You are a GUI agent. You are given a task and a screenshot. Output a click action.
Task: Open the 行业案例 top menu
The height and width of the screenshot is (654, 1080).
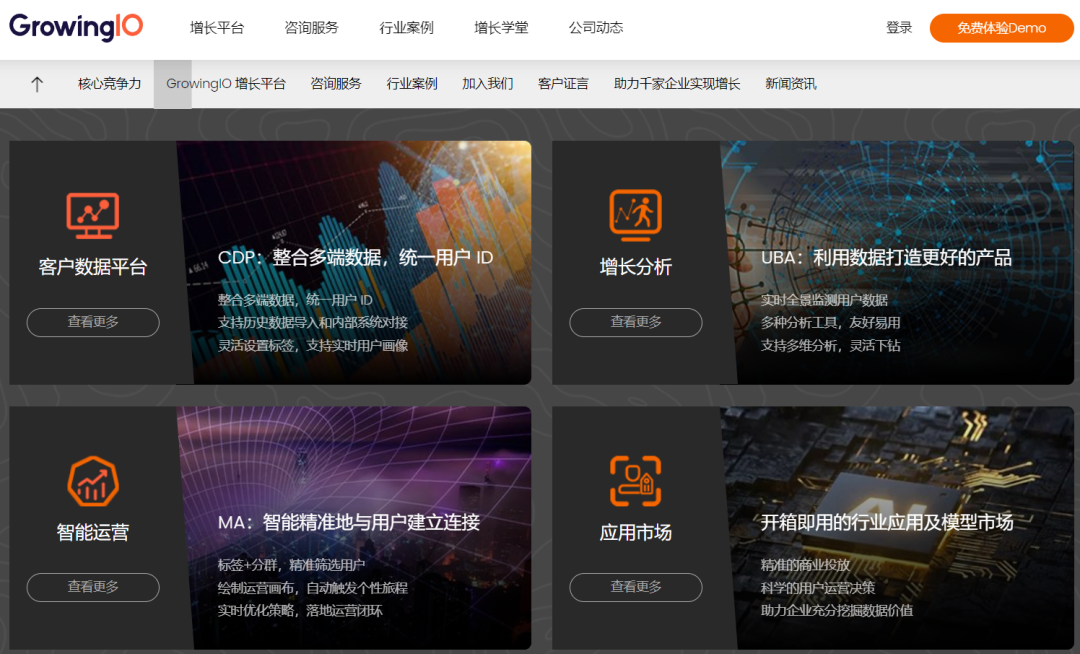point(406,28)
